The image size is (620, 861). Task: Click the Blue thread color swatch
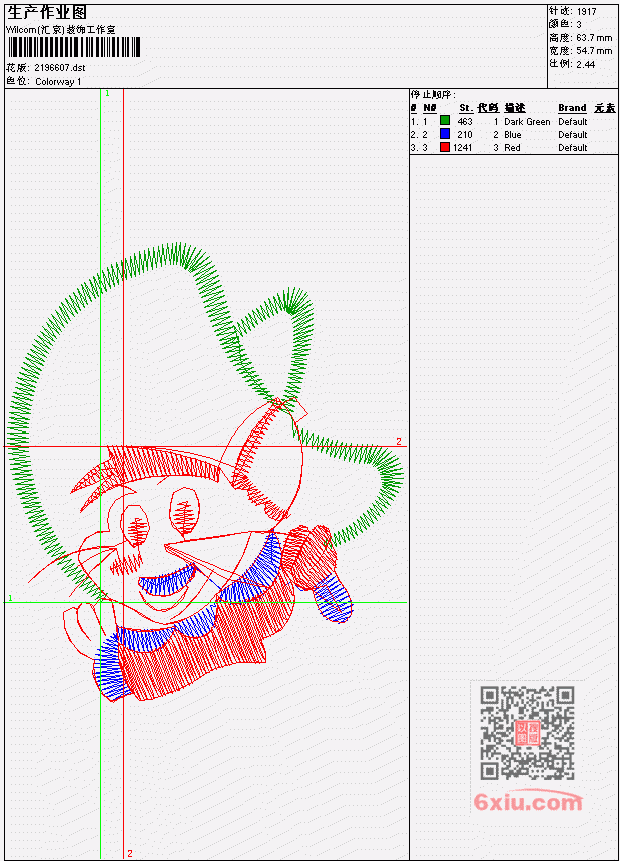coord(445,134)
